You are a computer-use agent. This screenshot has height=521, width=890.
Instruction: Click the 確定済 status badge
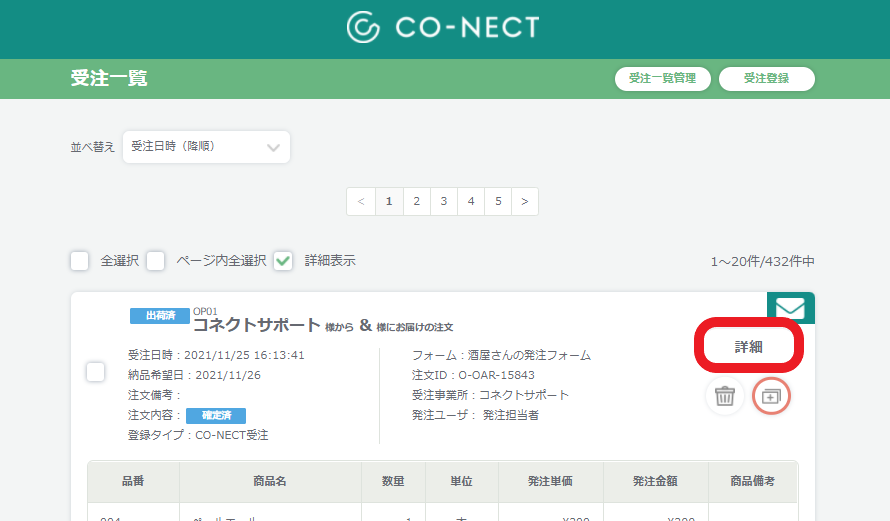click(216, 415)
